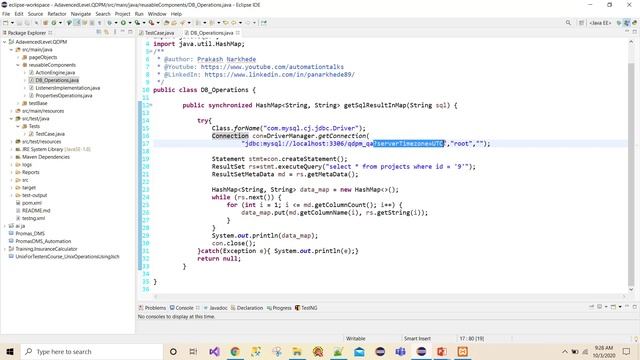640x360 pixels.
Task: Open File Explorer from the taskbar
Action: [297, 351]
